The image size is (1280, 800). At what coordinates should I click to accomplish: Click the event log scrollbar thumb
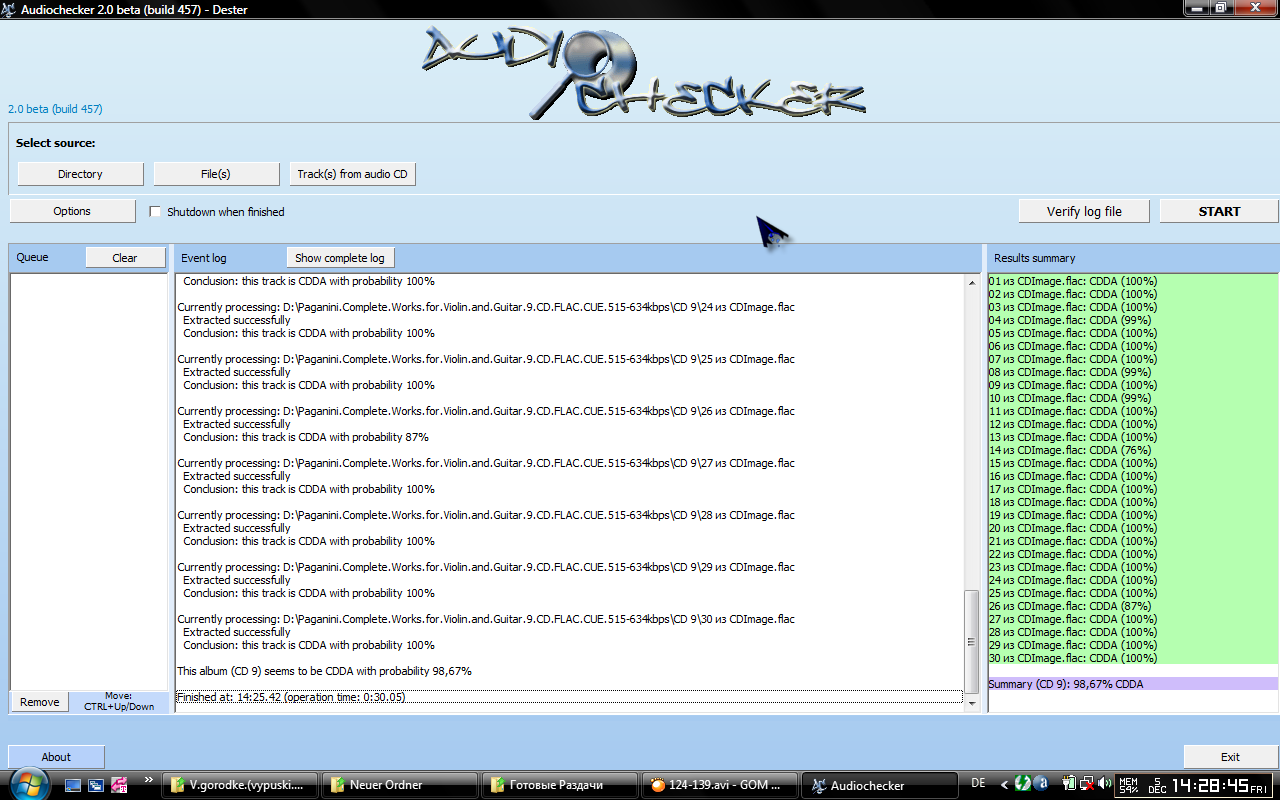(x=973, y=641)
